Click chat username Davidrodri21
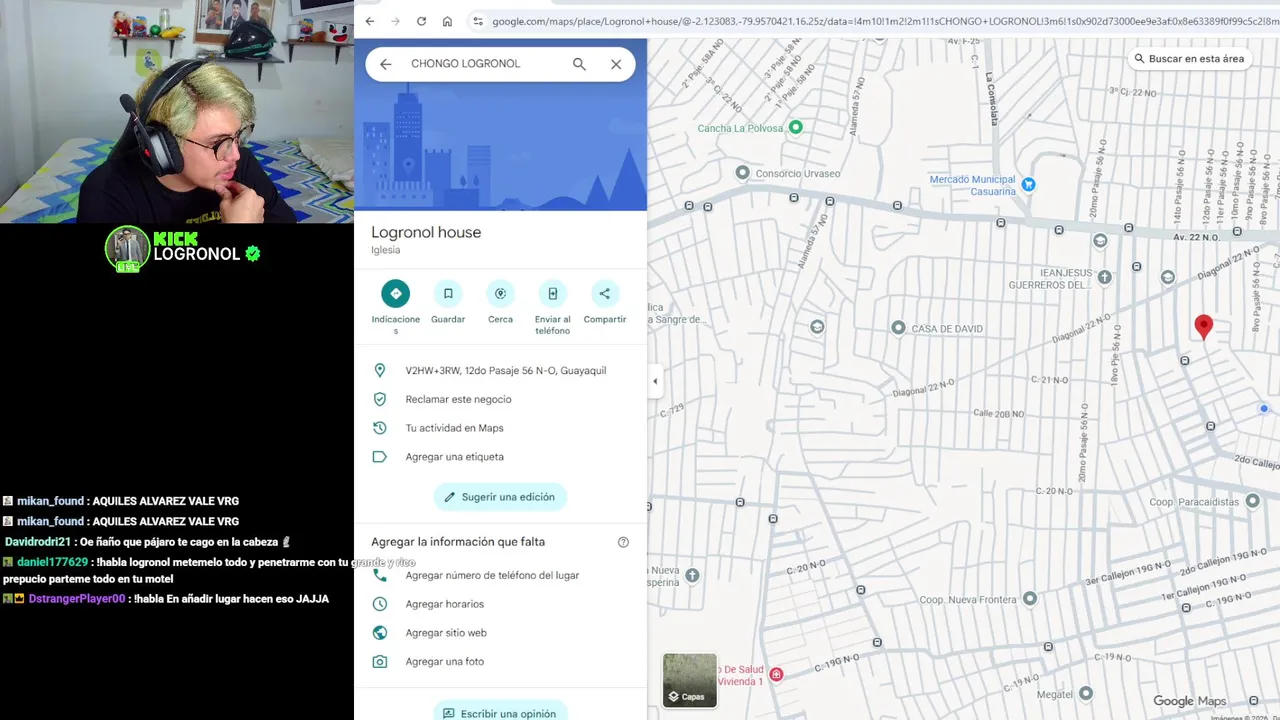The height and width of the screenshot is (720, 1280). click(x=38, y=542)
